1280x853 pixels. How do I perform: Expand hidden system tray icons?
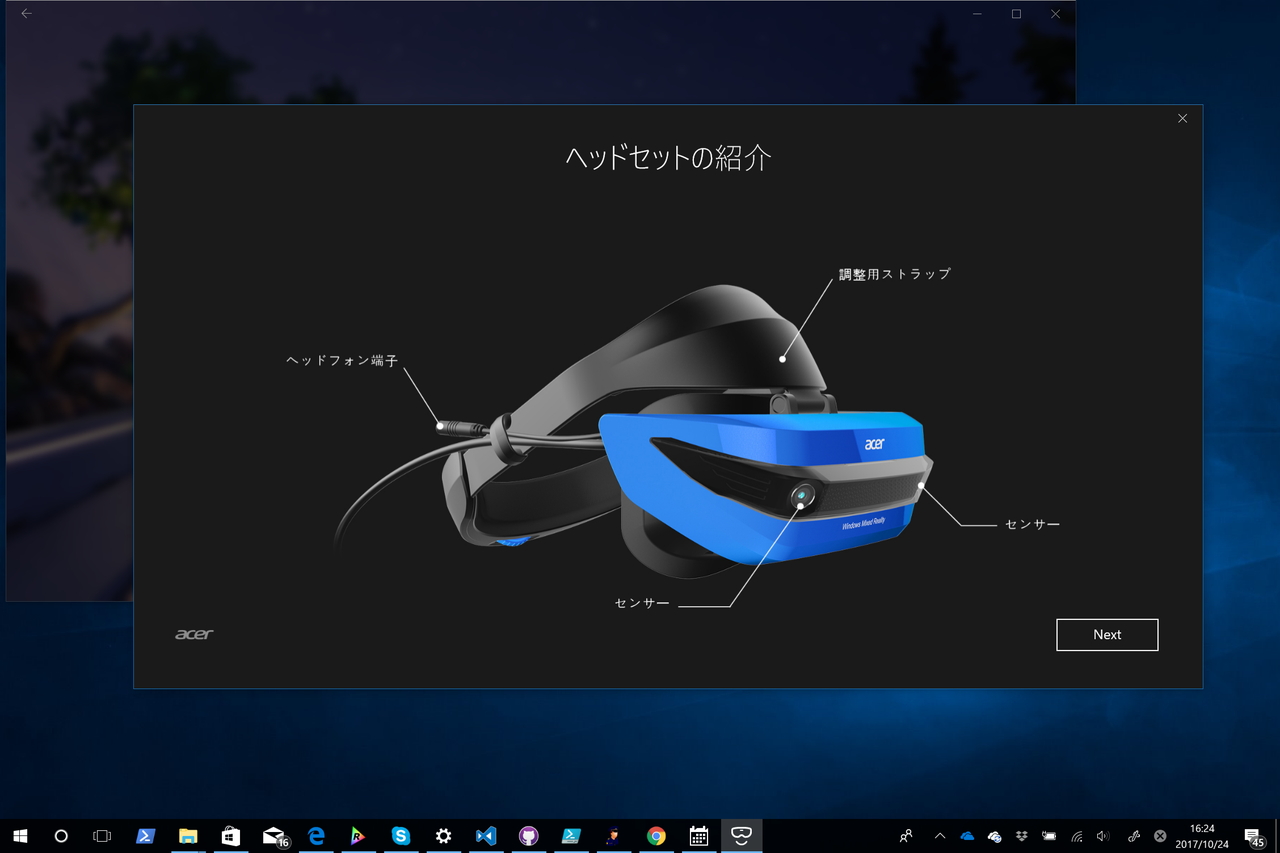[938, 835]
